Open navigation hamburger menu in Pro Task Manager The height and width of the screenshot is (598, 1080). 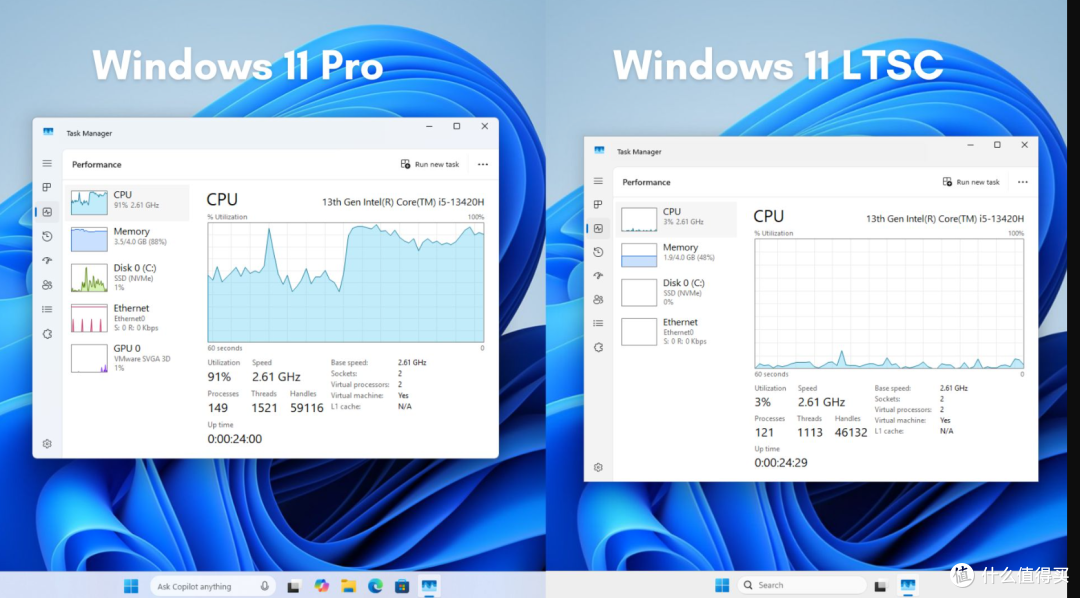click(47, 163)
